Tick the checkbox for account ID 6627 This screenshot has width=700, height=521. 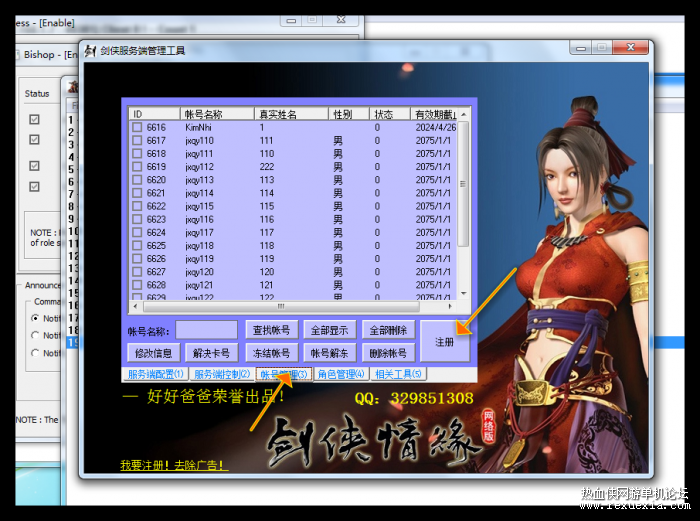[x=137, y=272]
